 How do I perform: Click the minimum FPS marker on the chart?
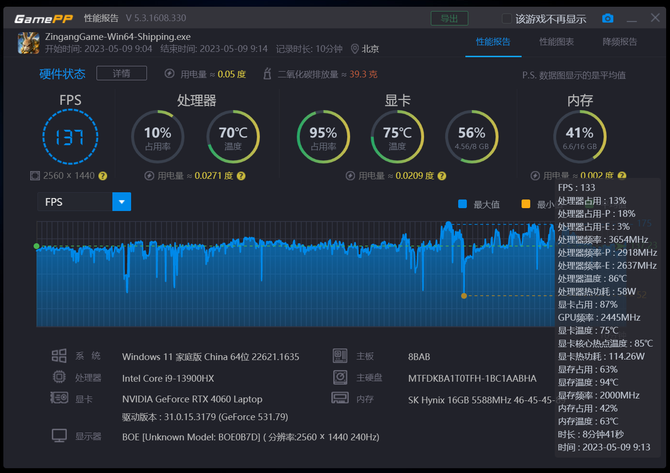[x=464, y=296]
